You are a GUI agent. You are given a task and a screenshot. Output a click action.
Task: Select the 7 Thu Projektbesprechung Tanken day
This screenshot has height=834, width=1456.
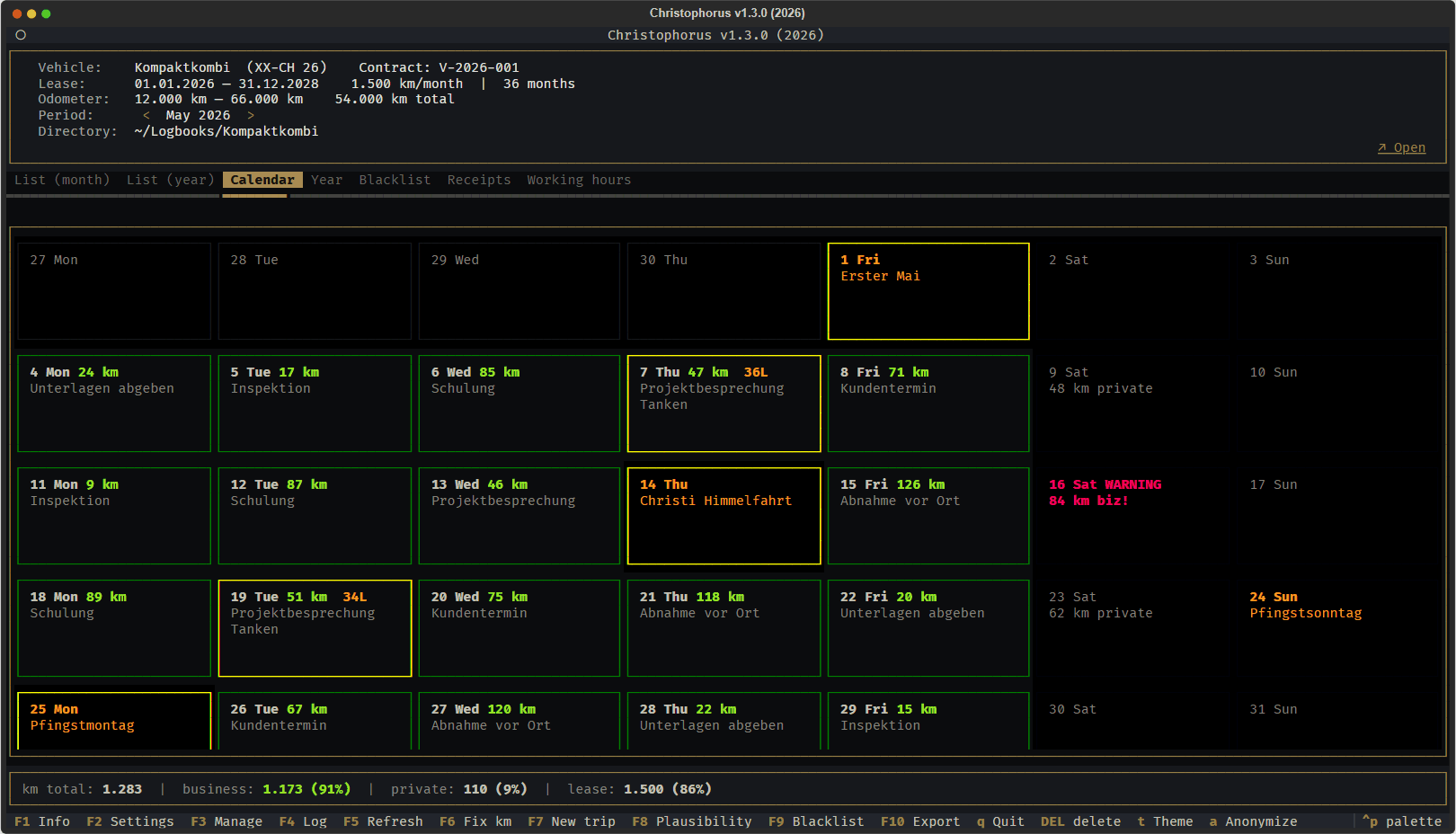pos(724,404)
